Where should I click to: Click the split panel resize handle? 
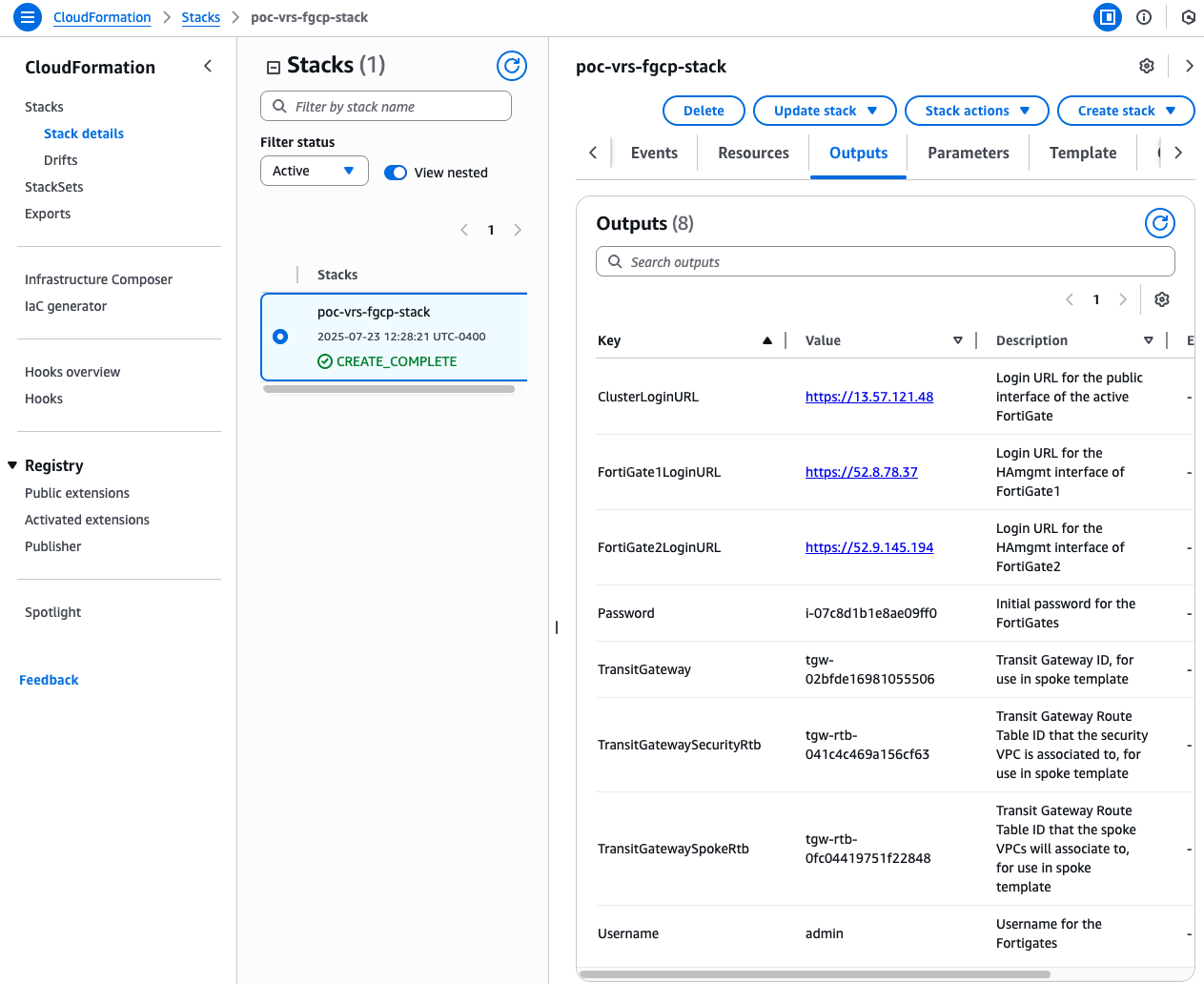click(557, 627)
